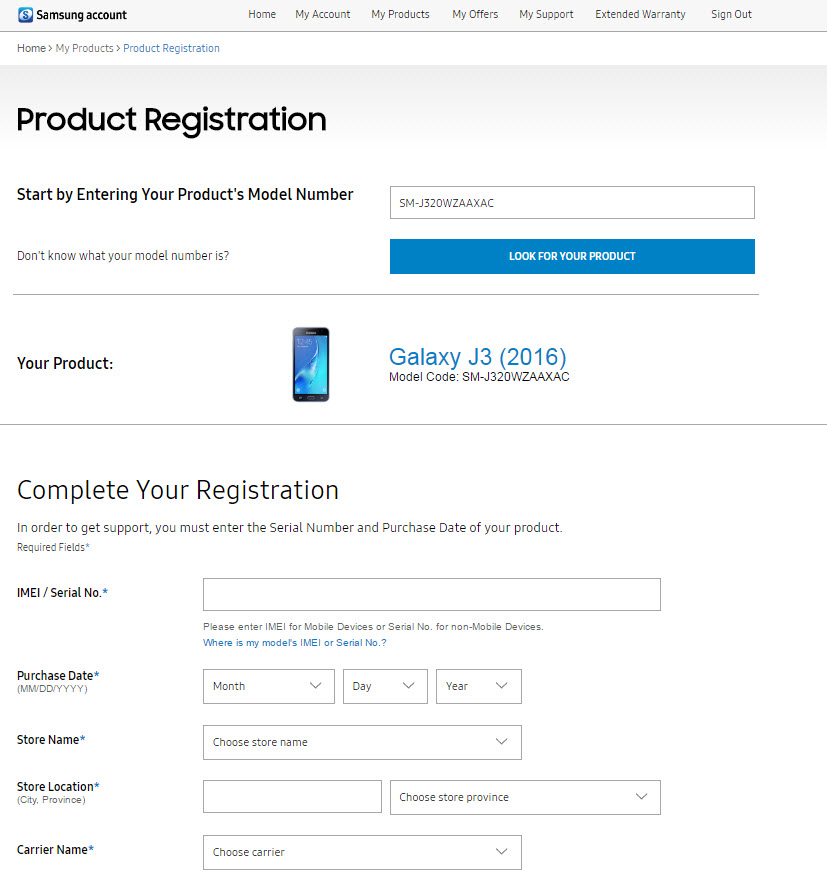Image resolution: width=827 pixels, height=887 pixels.
Task: Go to My Products menu item
Action: (400, 15)
